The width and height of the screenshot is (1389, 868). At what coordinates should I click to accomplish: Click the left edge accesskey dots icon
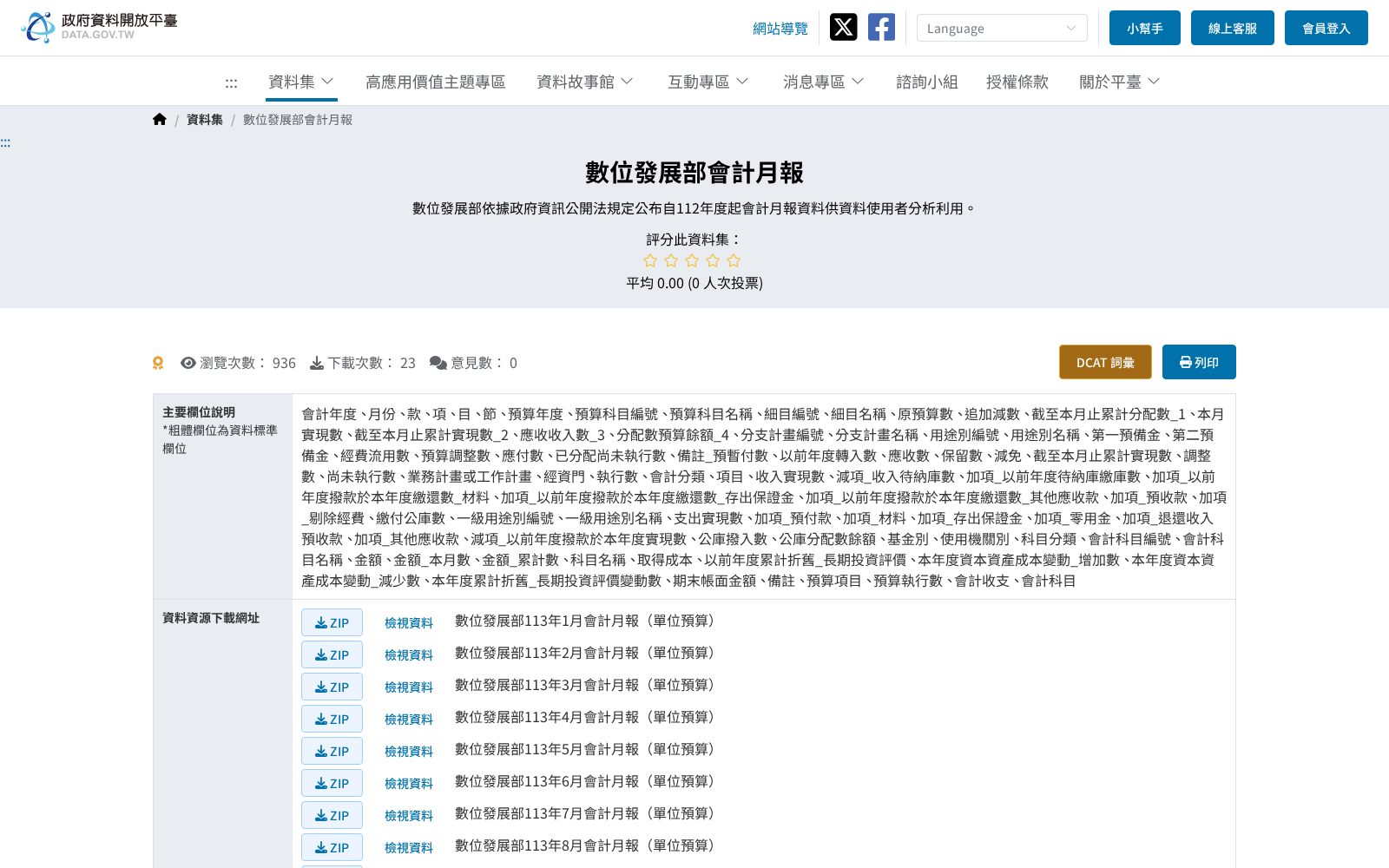coord(5,142)
